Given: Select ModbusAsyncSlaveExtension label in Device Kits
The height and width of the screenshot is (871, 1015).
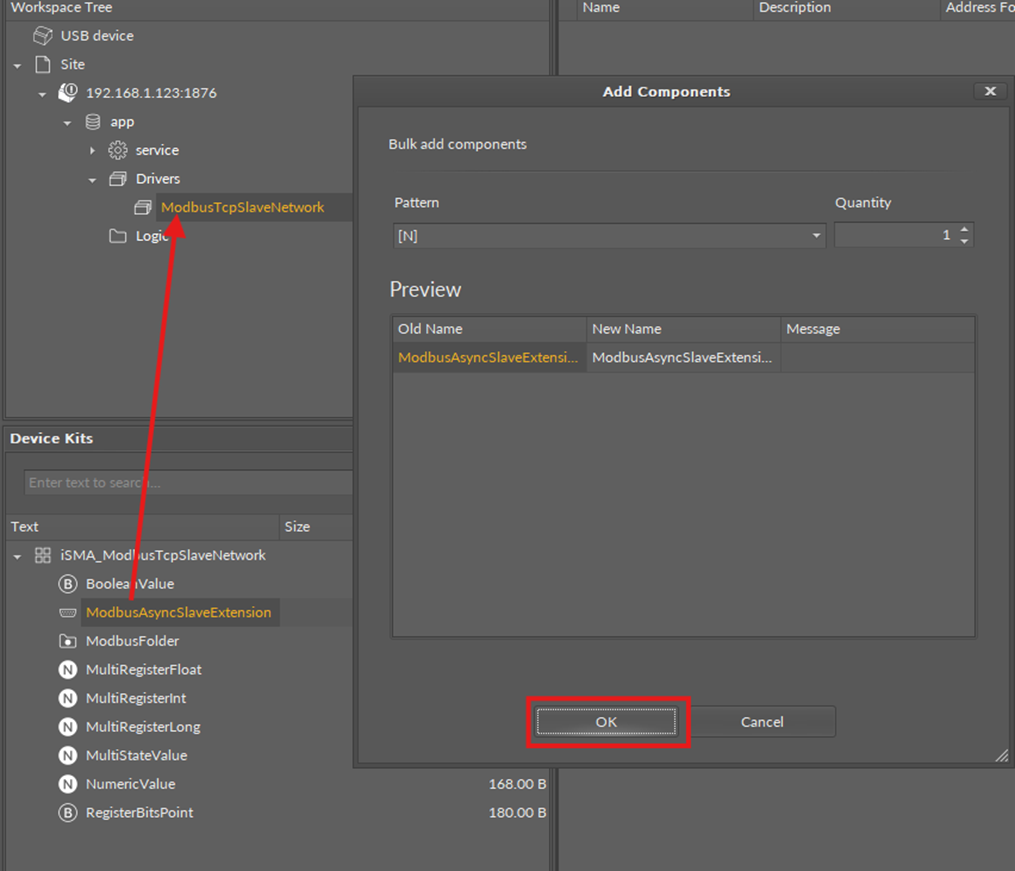Looking at the screenshot, I should (x=179, y=613).
